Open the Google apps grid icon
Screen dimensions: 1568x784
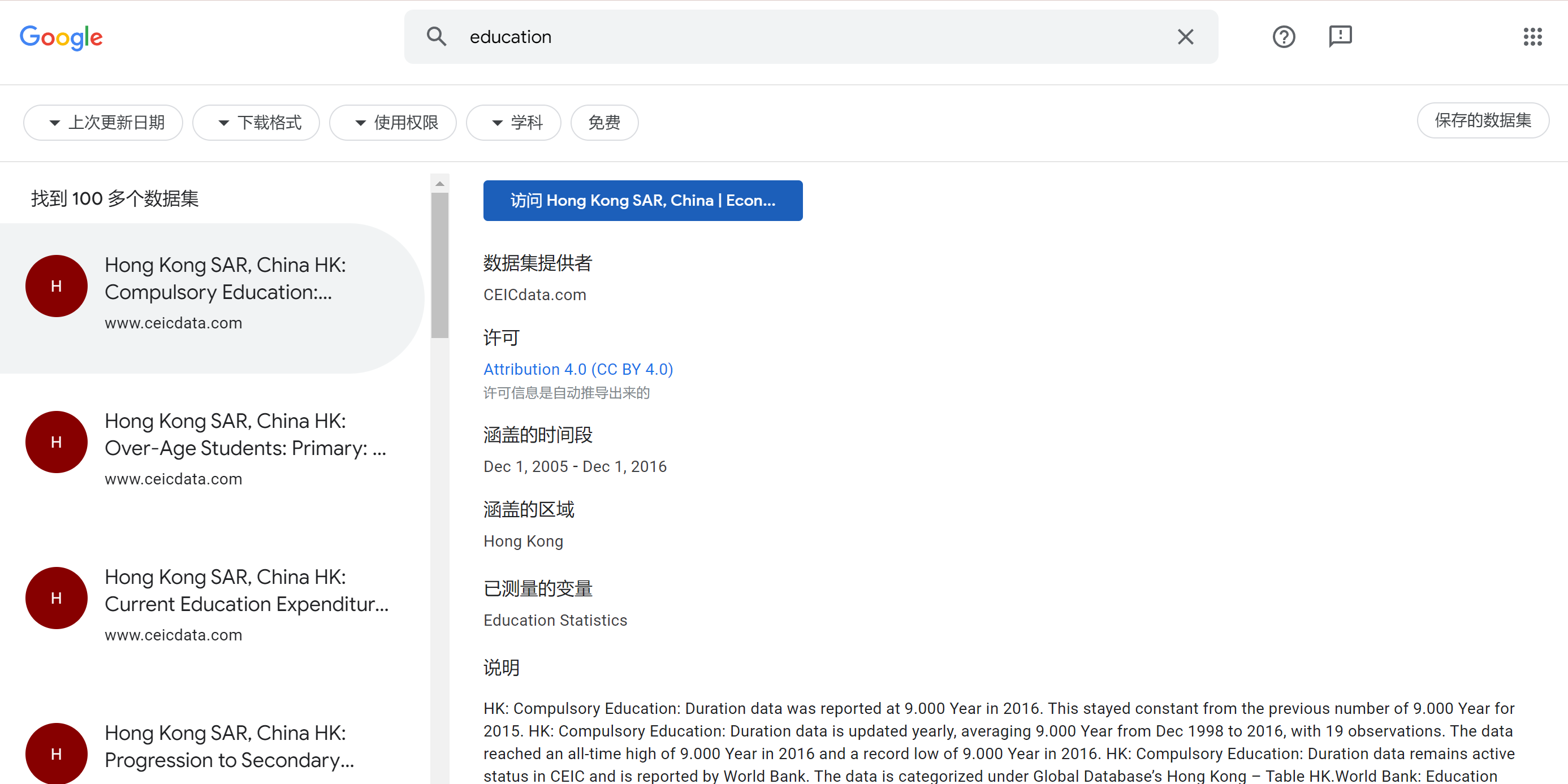point(1533,37)
